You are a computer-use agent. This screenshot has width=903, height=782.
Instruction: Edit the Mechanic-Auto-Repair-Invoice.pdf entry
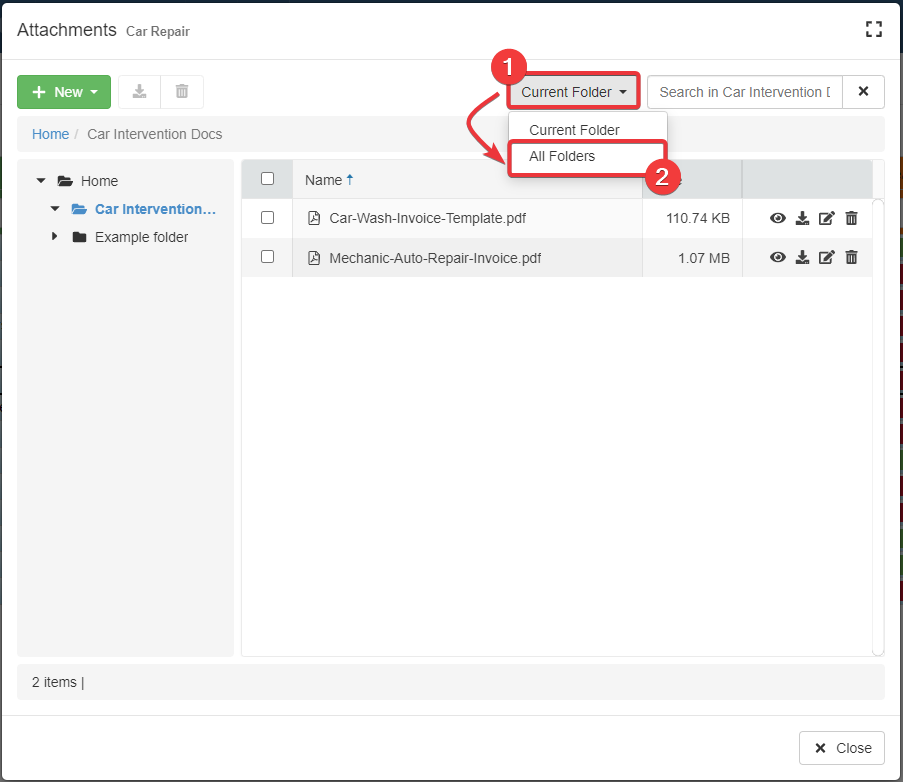pyautogui.click(x=826, y=257)
